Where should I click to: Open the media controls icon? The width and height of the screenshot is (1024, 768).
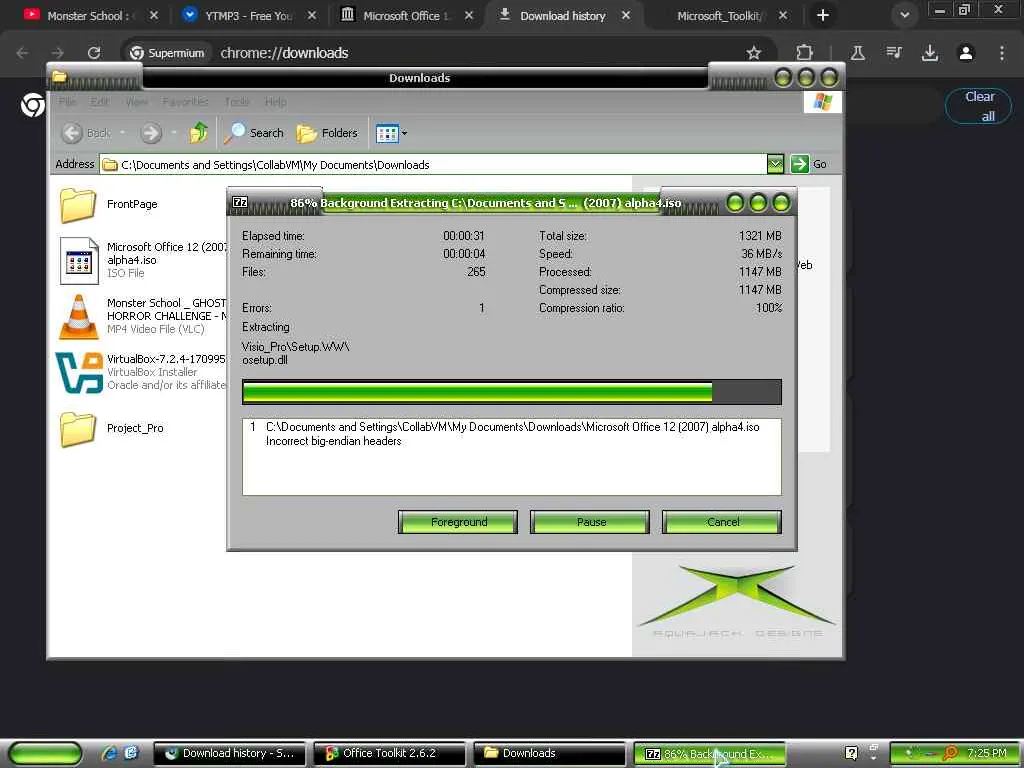[894, 53]
